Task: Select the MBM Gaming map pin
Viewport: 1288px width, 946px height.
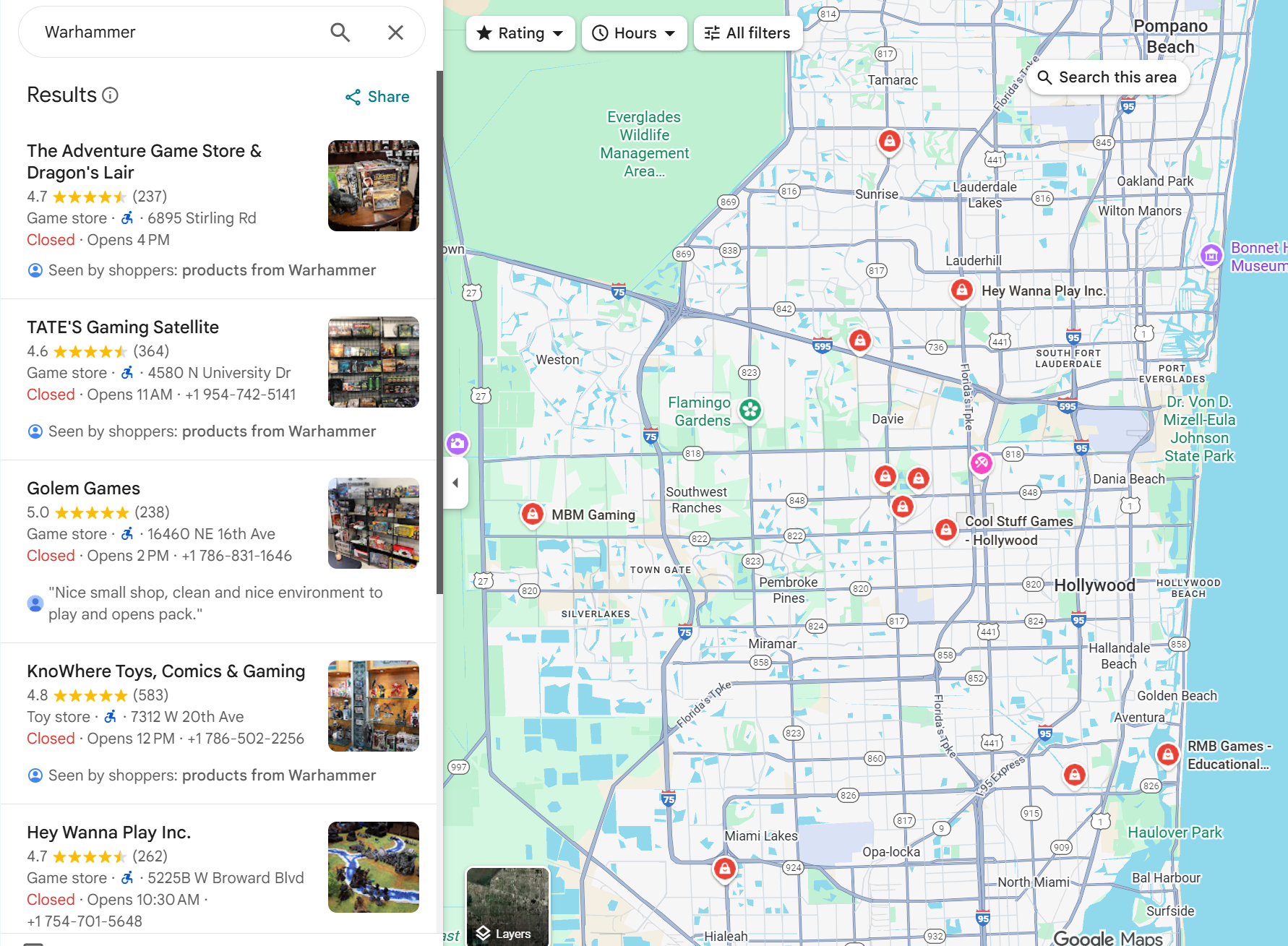Action: click(533, 515)
